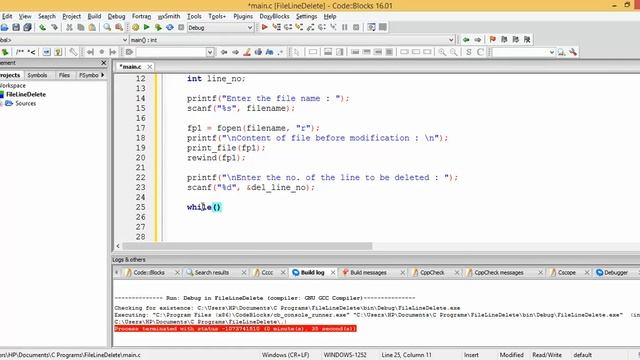Select the FileLineDelete project in tree

coord(26,94)
